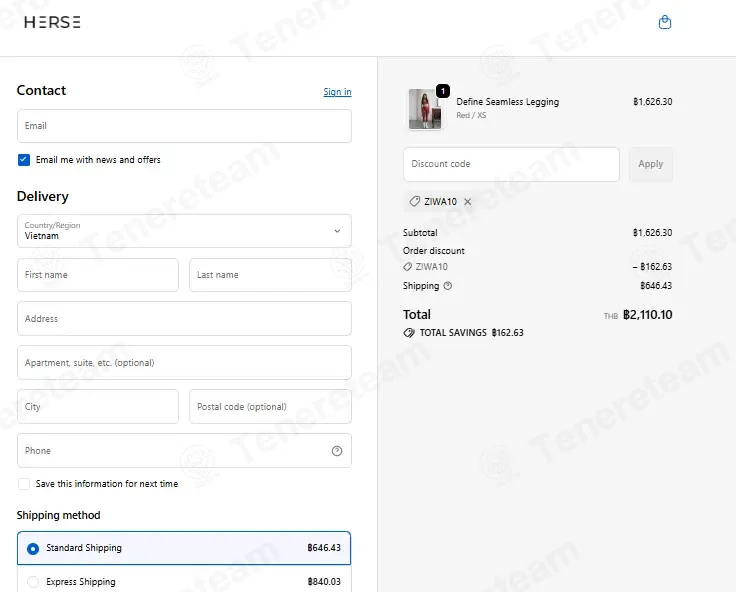Select Standard Shipping radio button
736x592 pixels.
(33, 548)
